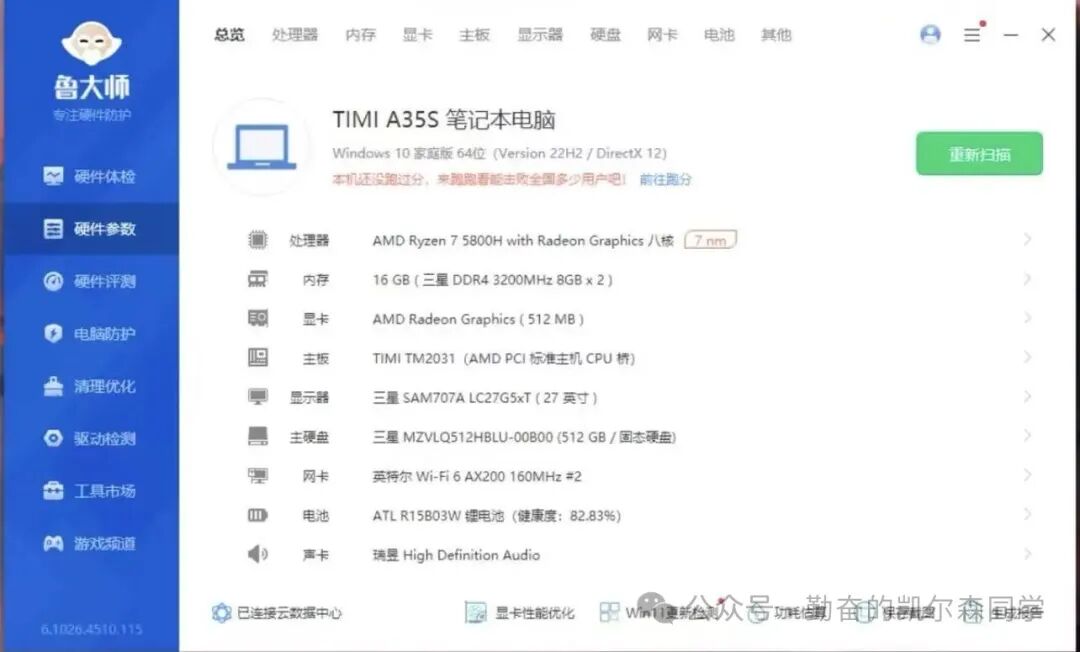The image size is (1080, 652).
Task: Click the green 重新扫描 rescan button
Action: (x=979, y=153)
